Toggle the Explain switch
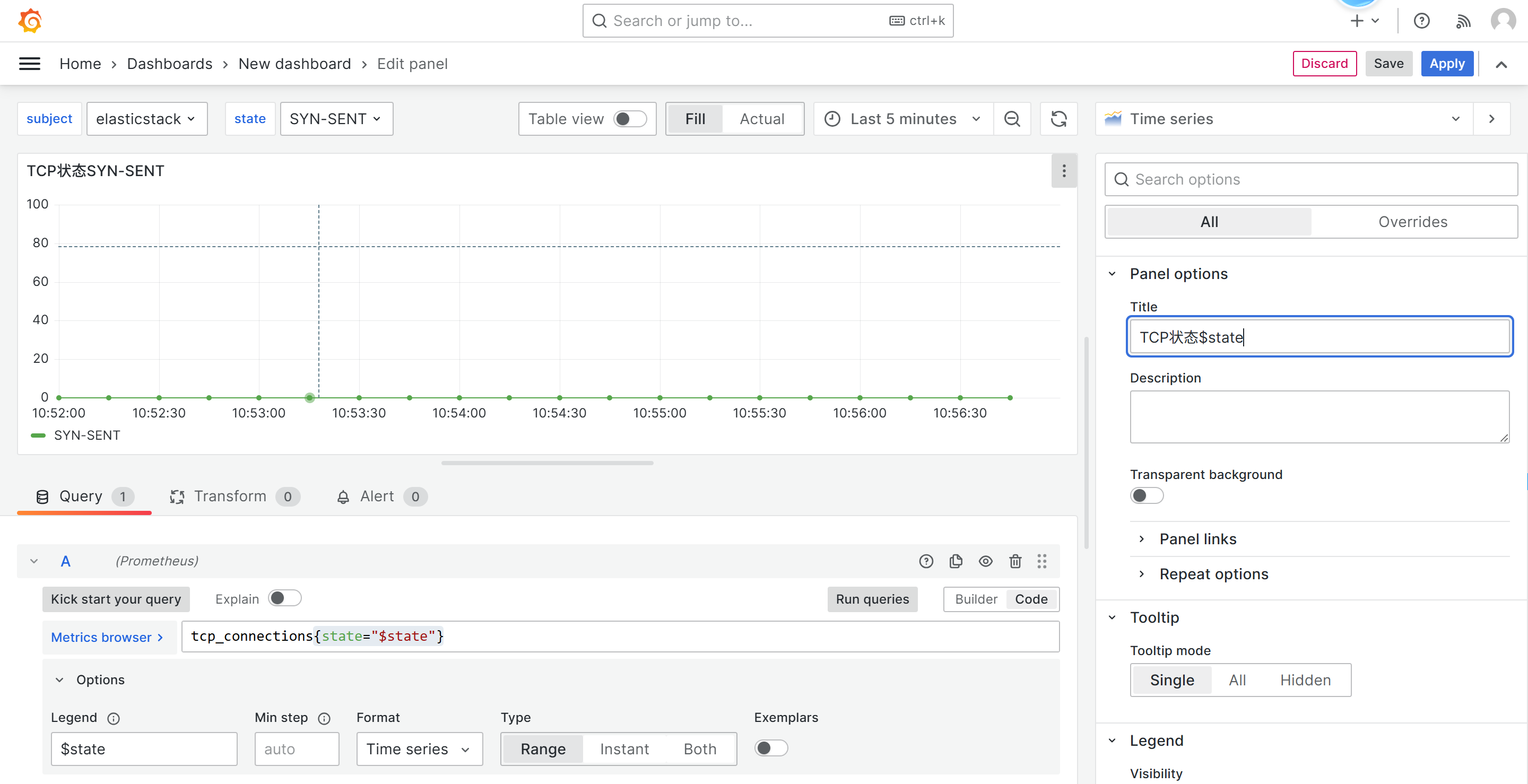 point(285,598)
